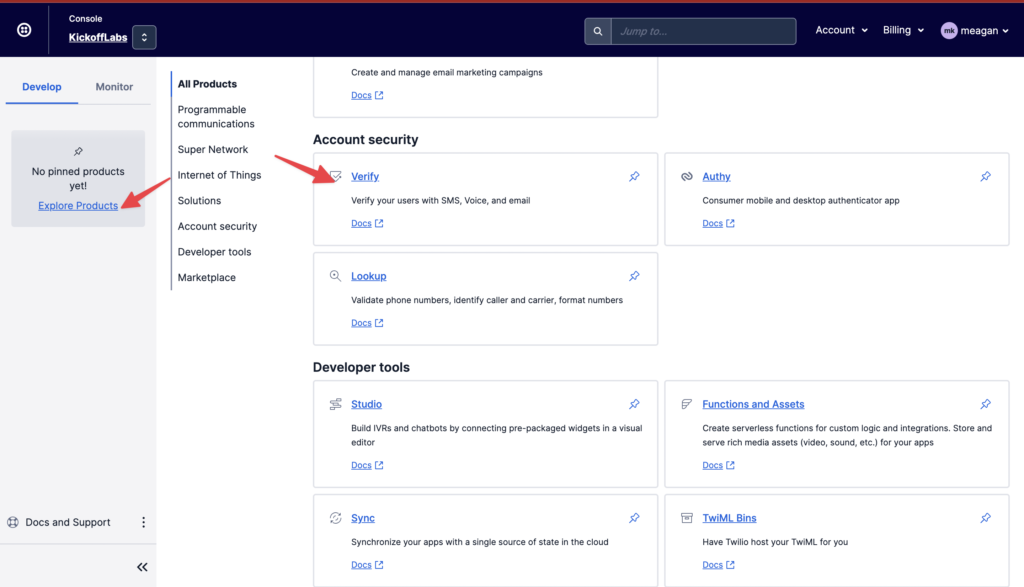Pin the Authy product
The image size is (1024, 587).
pyautogui.click(x=985, y=177)
